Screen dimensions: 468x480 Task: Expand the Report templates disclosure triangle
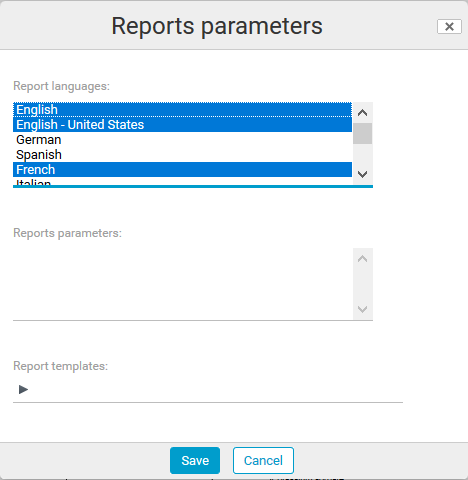coord(23,389)
